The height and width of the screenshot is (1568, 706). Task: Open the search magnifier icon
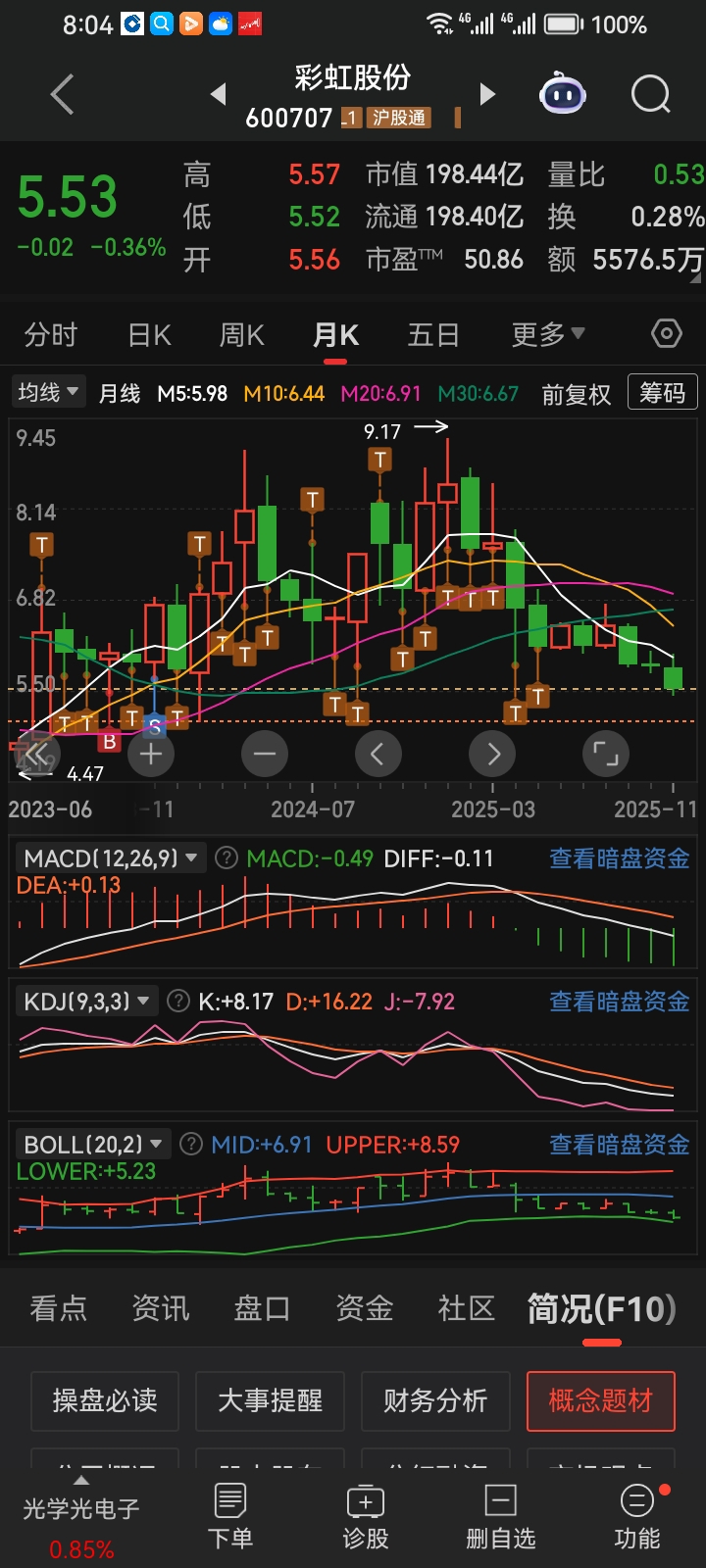(x=651, y=95)
